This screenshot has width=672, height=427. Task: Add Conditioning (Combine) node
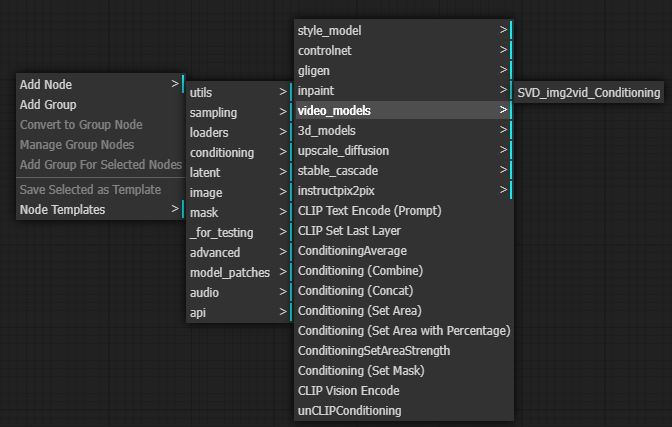pyautogui.click(x=404, y=271)
